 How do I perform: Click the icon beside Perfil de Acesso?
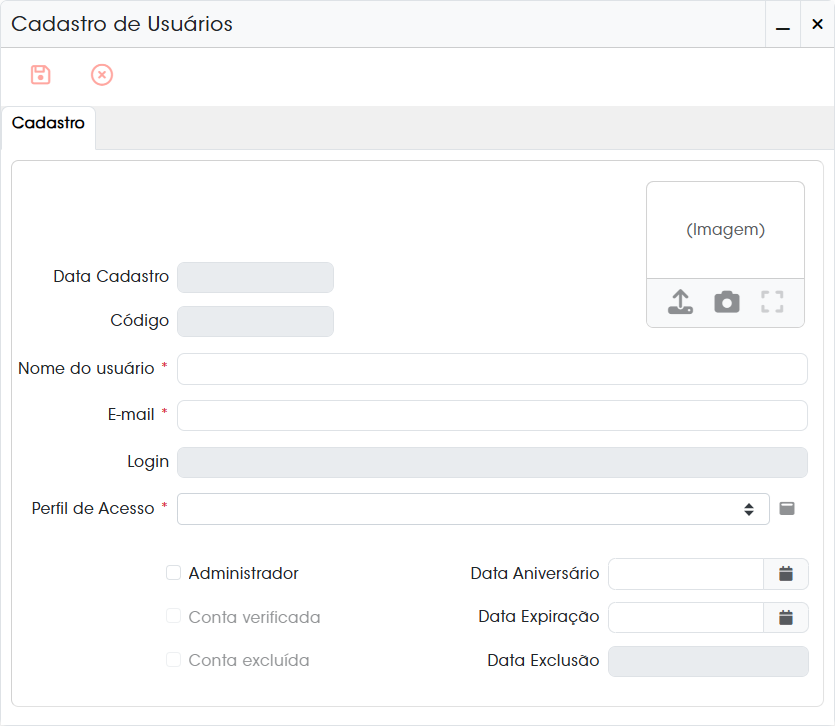(787, 509)
